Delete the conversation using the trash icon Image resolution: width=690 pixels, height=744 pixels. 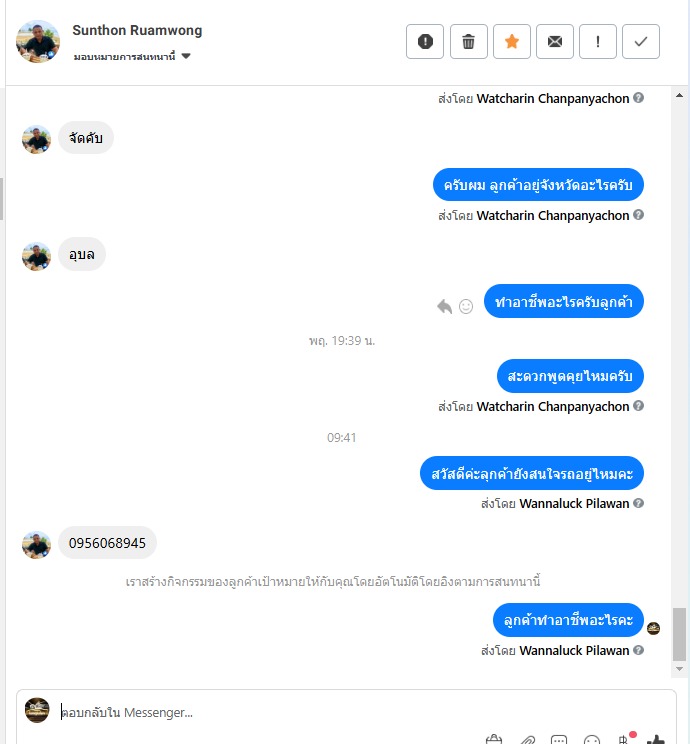(468, 42)
